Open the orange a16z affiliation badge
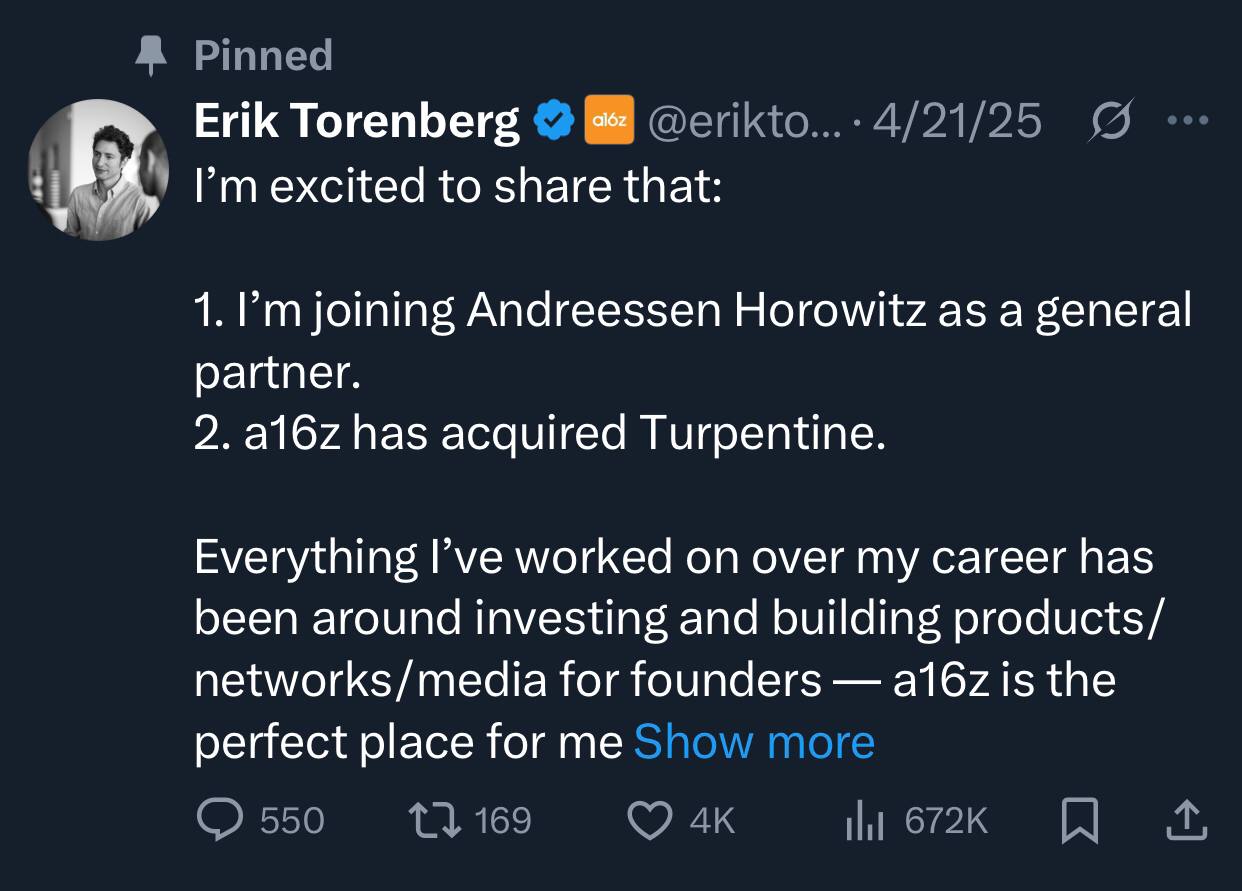The image size is (1242, 891). point(608,119)
